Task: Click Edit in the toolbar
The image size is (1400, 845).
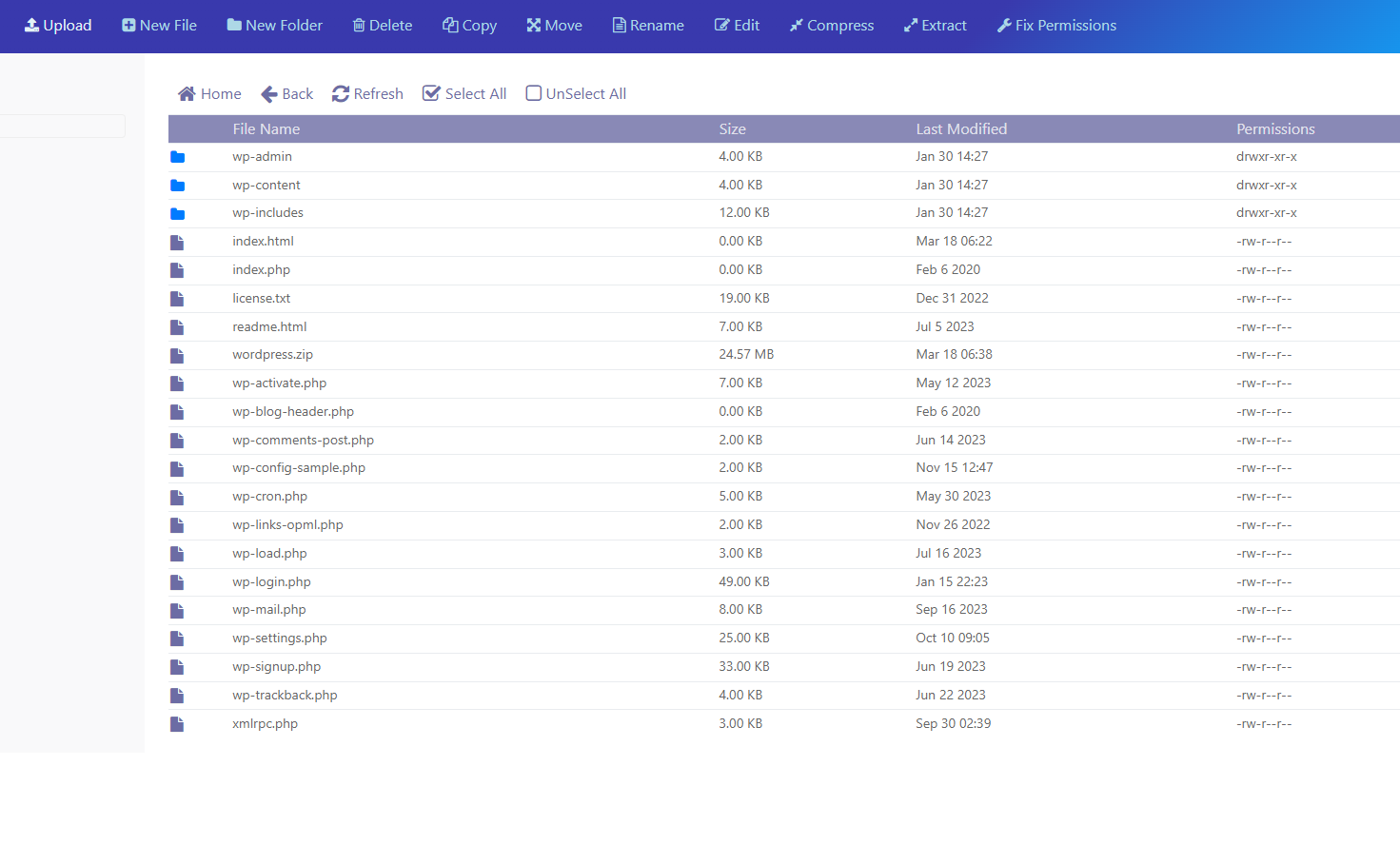Action: [737, 26]
